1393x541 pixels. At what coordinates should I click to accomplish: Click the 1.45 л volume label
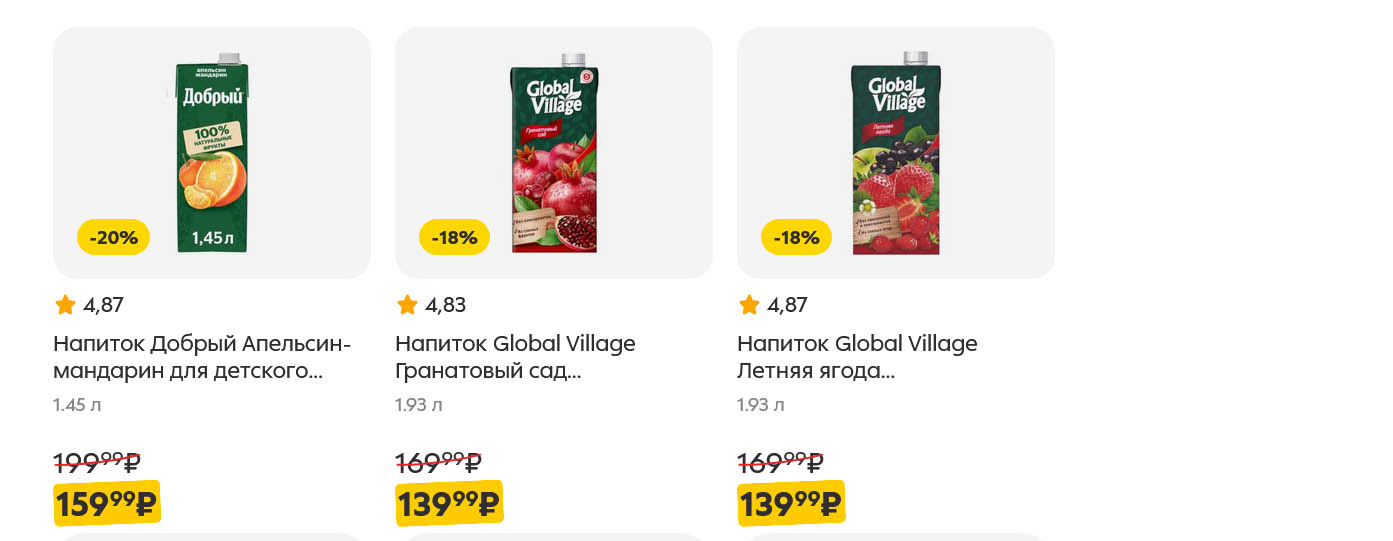click(77, 405)
